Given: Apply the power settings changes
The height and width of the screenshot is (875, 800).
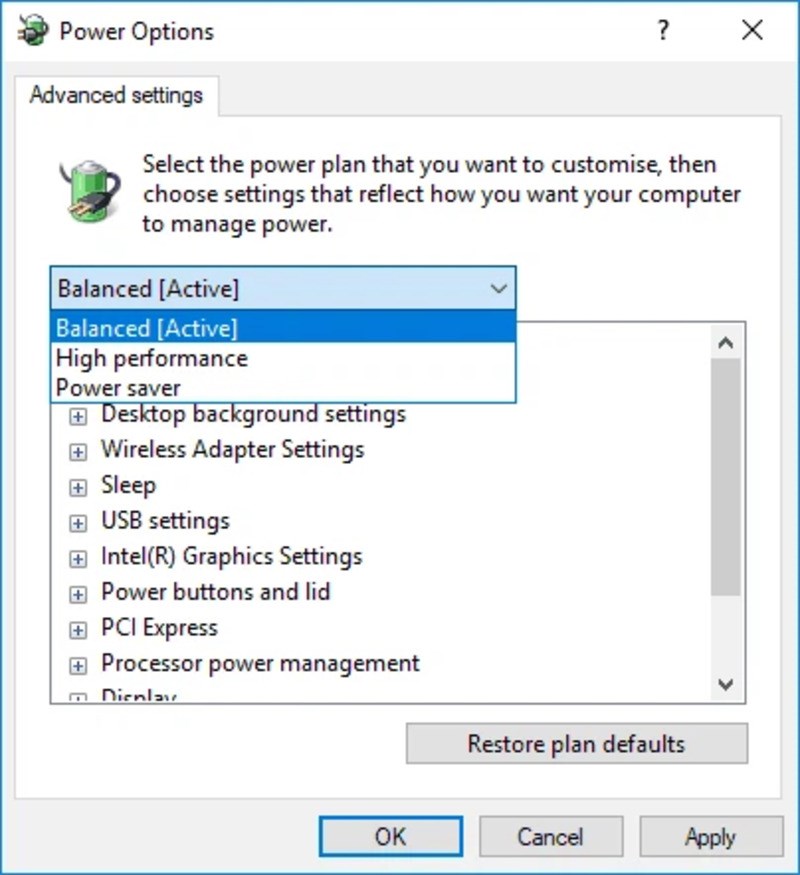Looking at the screenshot, I should pyautogui.click(x=711, y=836).
